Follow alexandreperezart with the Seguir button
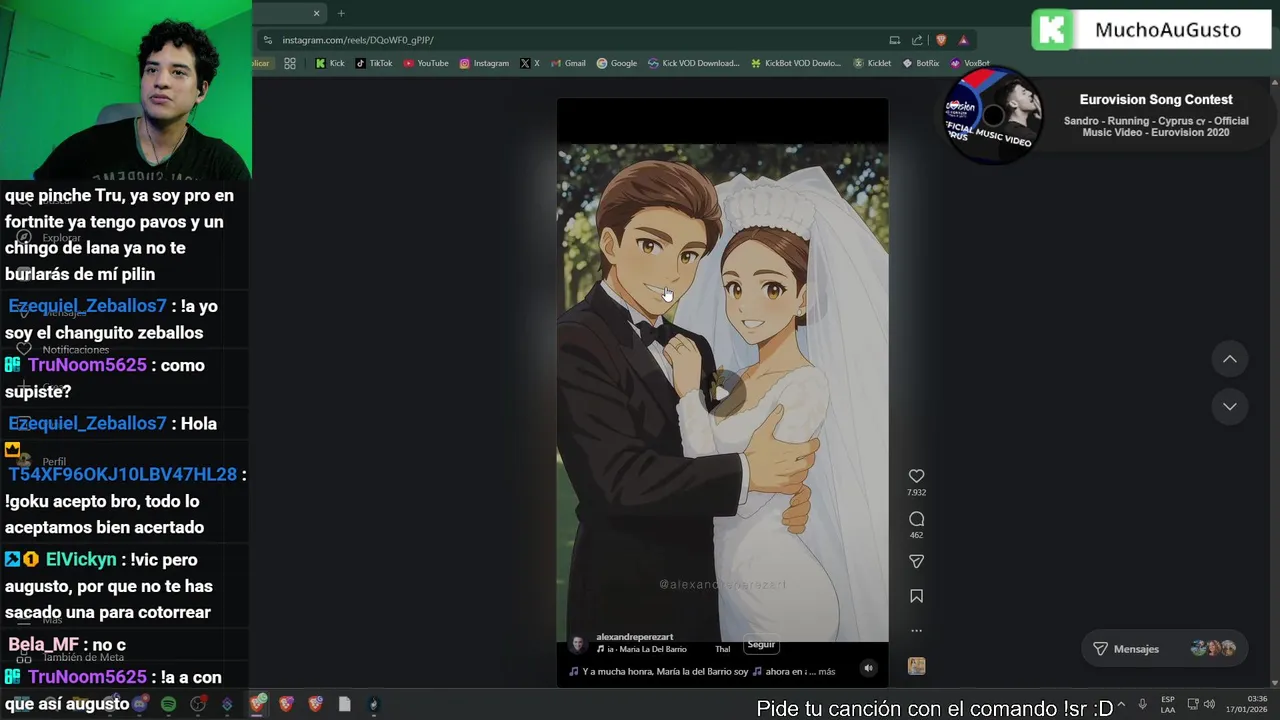Screen dimensions: 1280x720 click(761, 645)
